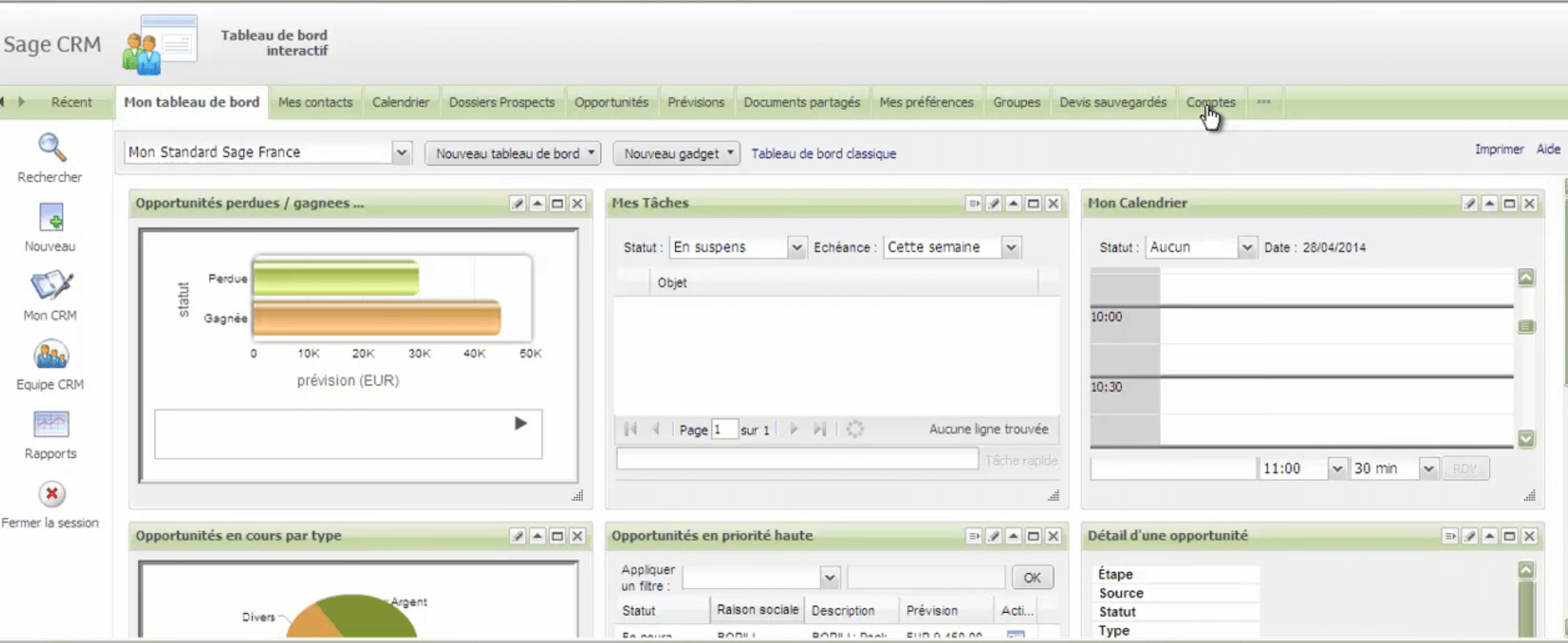This screenshot has height=643, width=1568.
Task: Switch to the Calendrier tab
Action: pyautogui.click(x=401, y=102)
